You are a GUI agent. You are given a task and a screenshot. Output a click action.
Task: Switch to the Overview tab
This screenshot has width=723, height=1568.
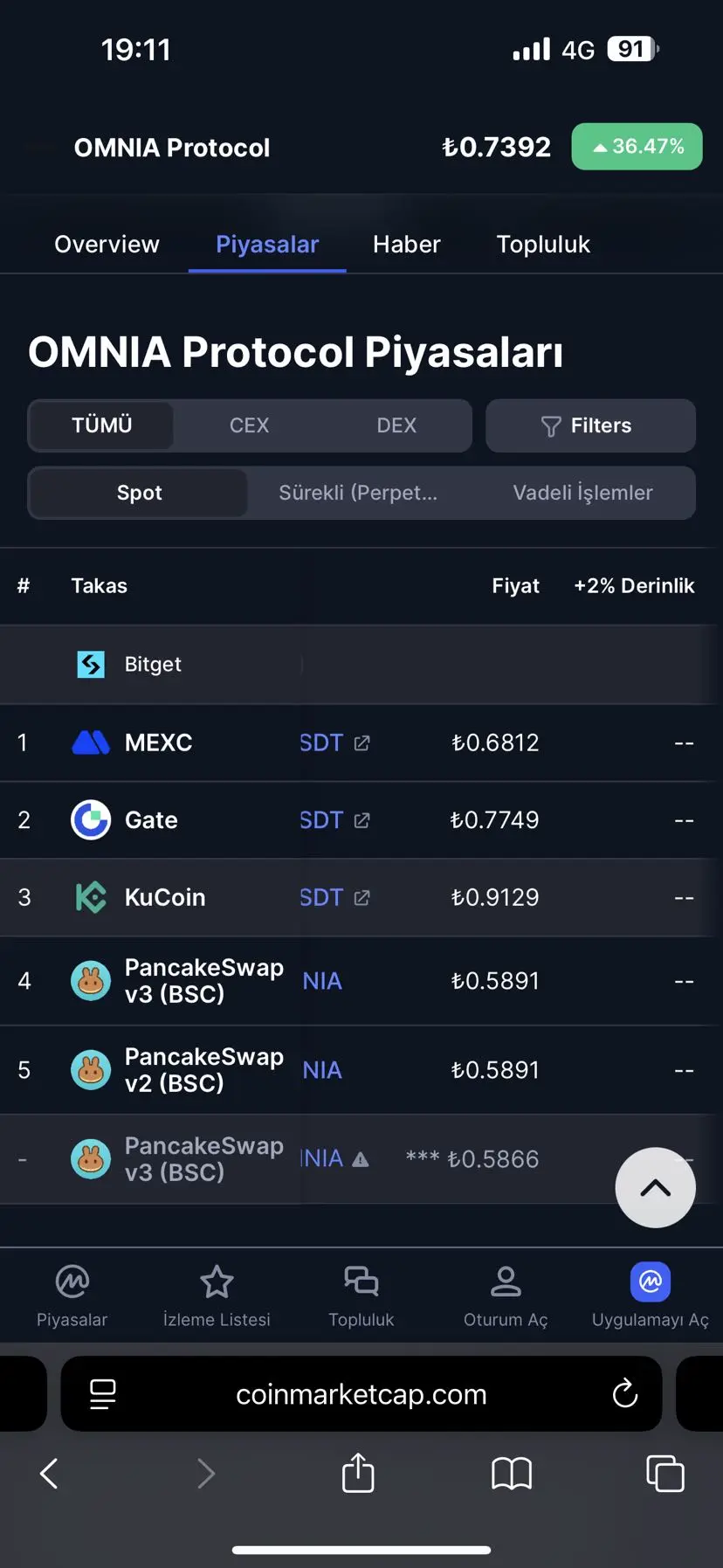pyautogui.click(x=107, y=244)
